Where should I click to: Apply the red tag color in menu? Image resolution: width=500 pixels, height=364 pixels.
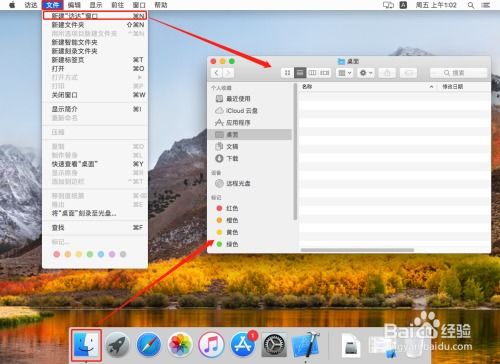coord(57,254)
